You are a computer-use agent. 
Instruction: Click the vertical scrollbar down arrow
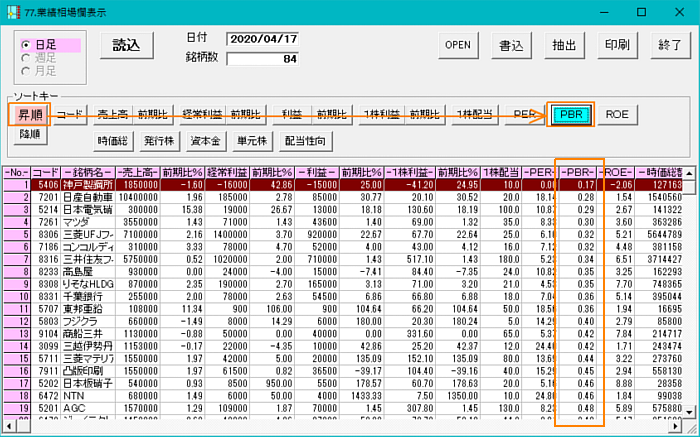pos(689,412)
